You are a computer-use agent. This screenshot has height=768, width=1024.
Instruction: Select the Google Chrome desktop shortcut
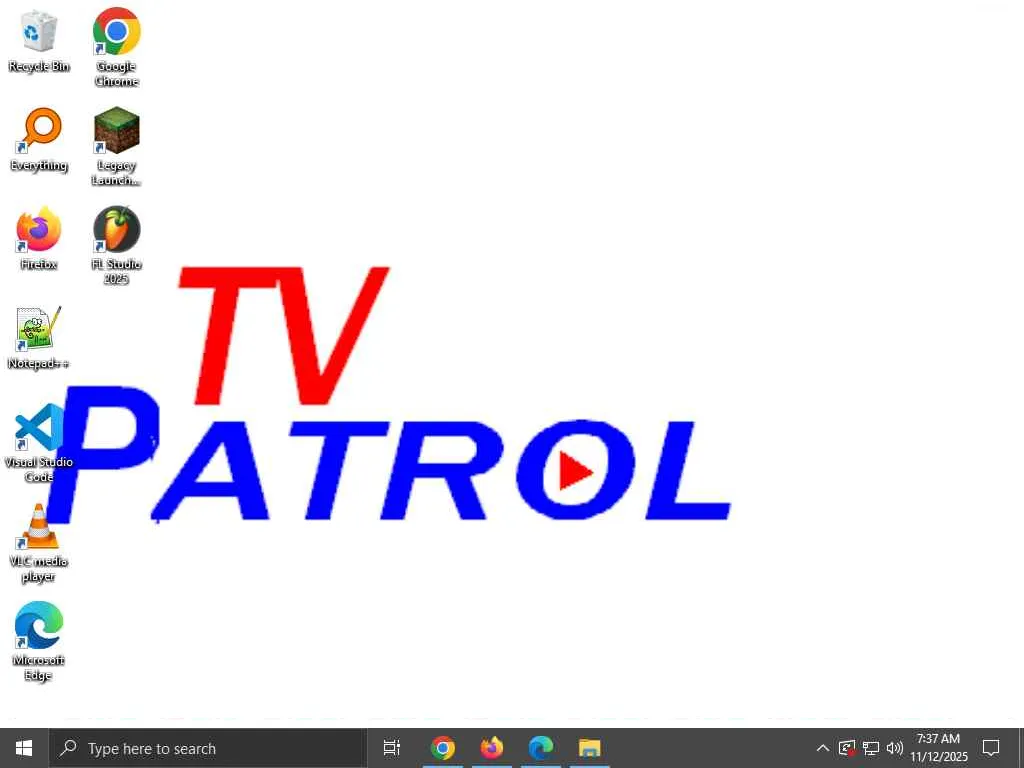(x=116, y=48)
